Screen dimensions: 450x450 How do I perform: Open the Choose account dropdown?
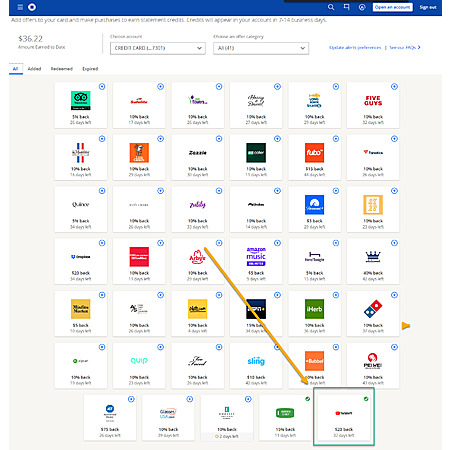pyautogui.click(x=158, y=48)
